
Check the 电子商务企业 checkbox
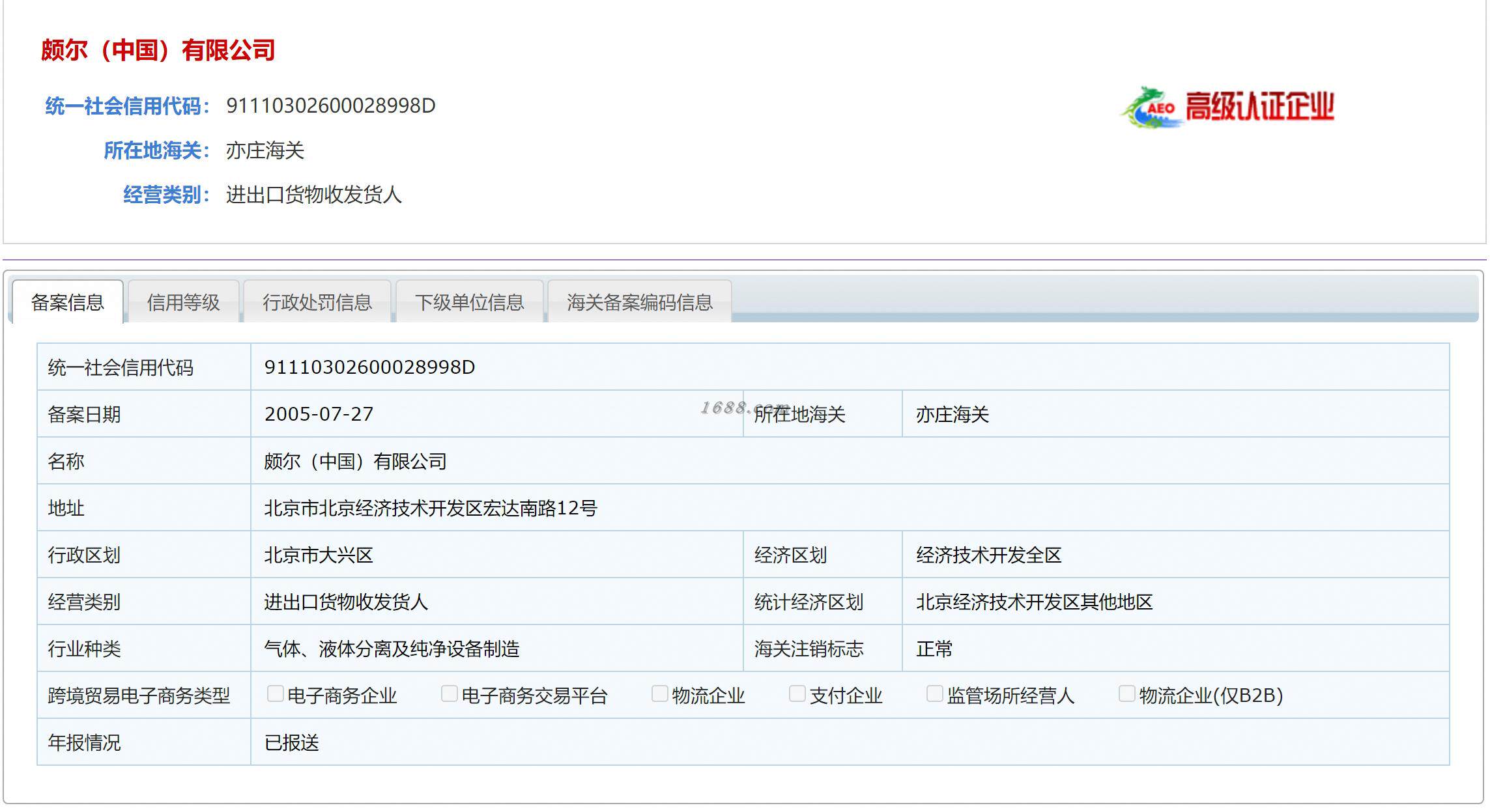tap(275, 694)
